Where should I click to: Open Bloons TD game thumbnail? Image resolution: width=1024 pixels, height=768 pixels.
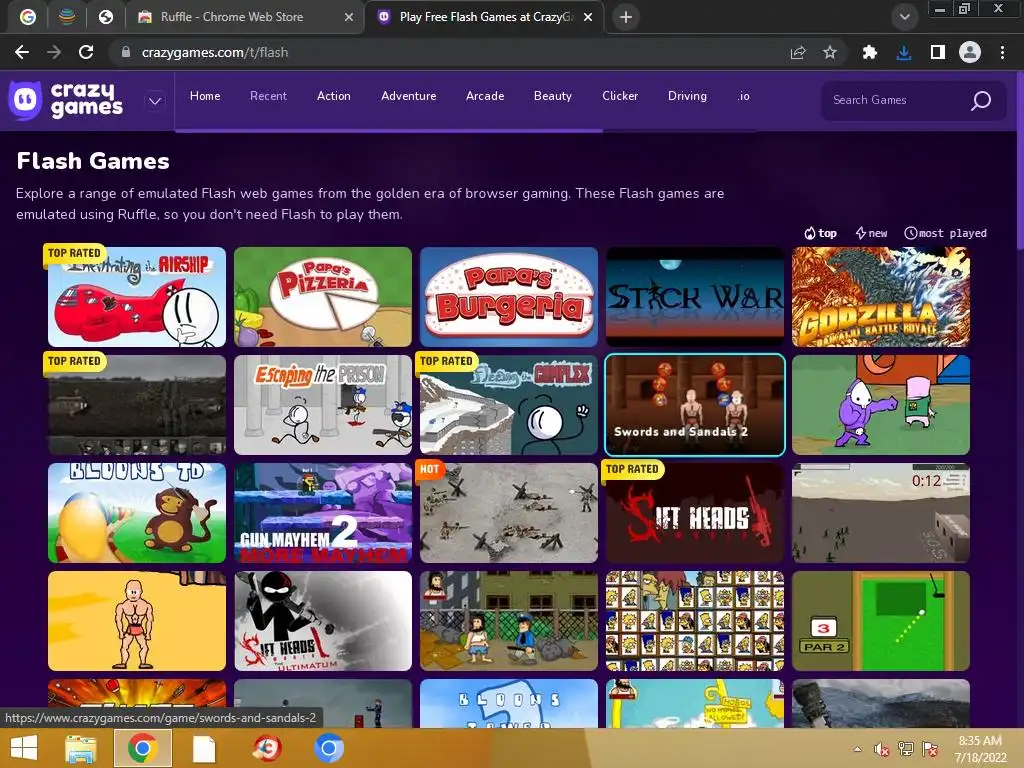click(x=136, y=513)
